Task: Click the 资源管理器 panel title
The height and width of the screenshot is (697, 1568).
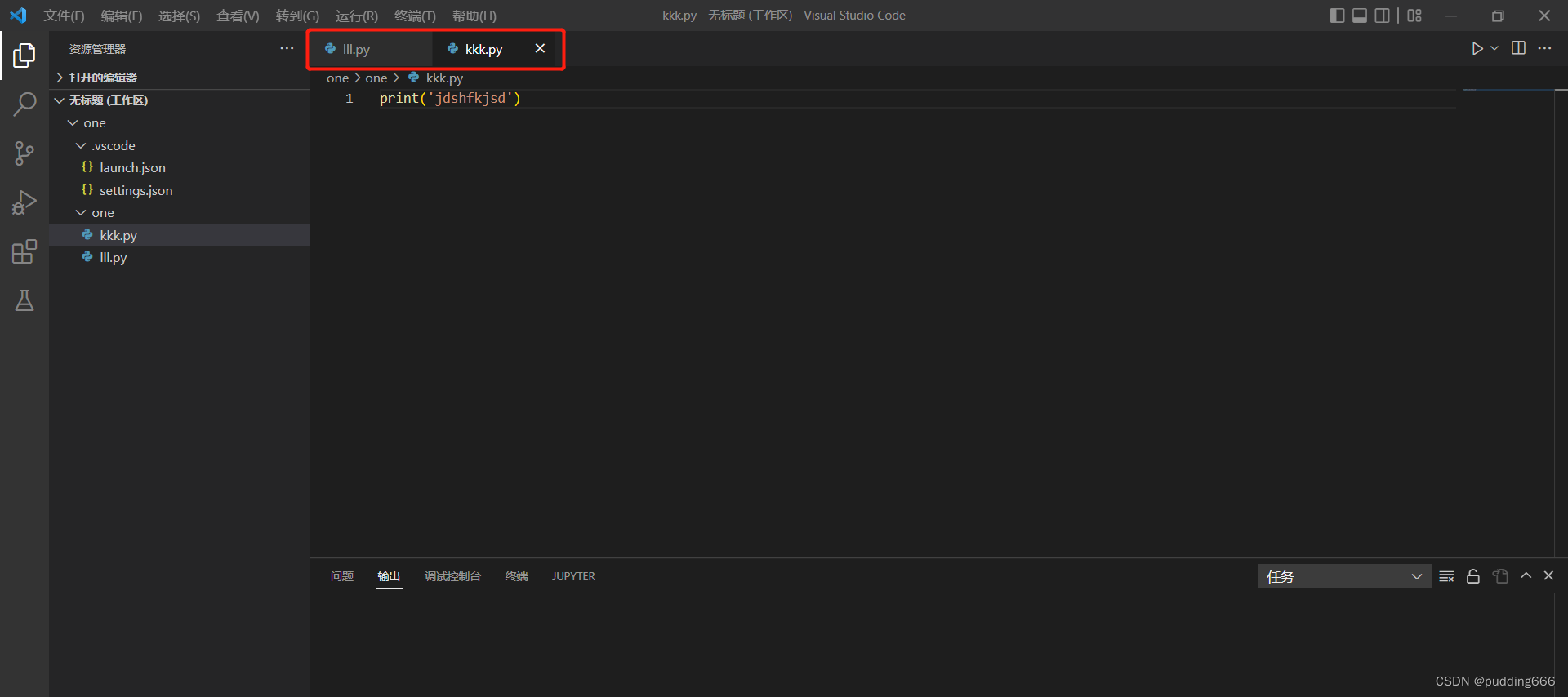Action: click(x=97, y=49)
